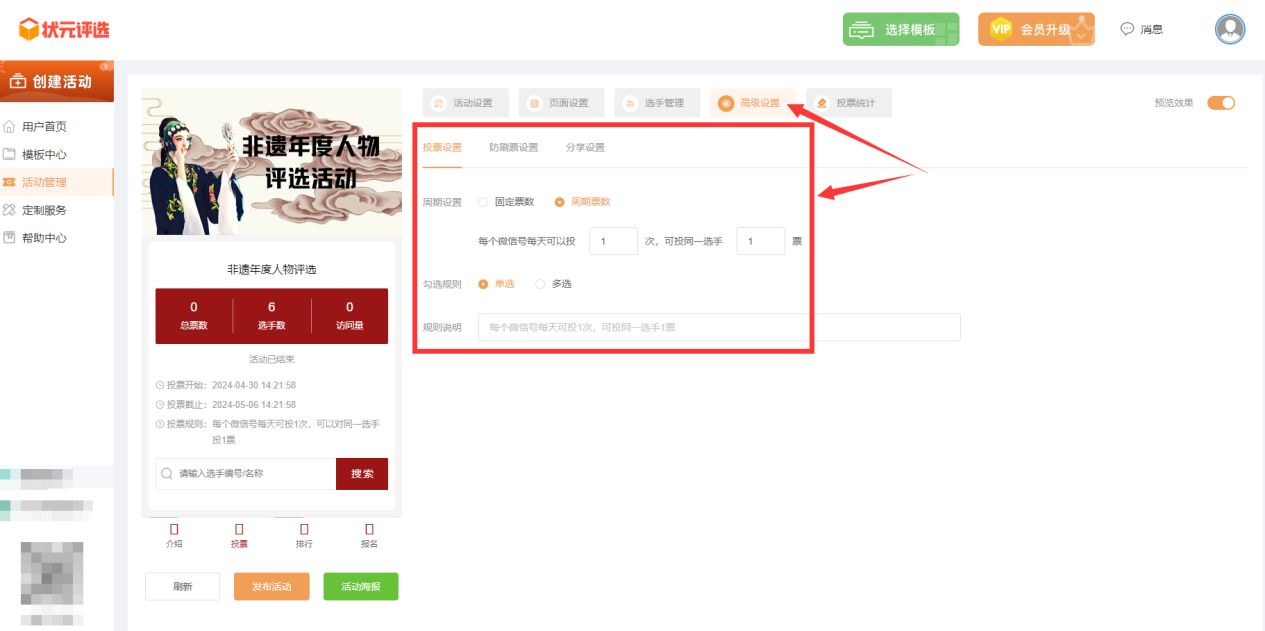Open the 分享设置 tab
This screenshot has height=631, width=1265.
click(585, 148)
